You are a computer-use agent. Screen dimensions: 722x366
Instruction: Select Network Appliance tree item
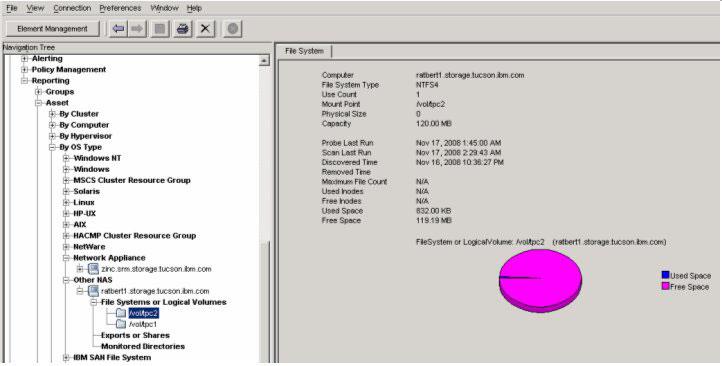(109, 257)
